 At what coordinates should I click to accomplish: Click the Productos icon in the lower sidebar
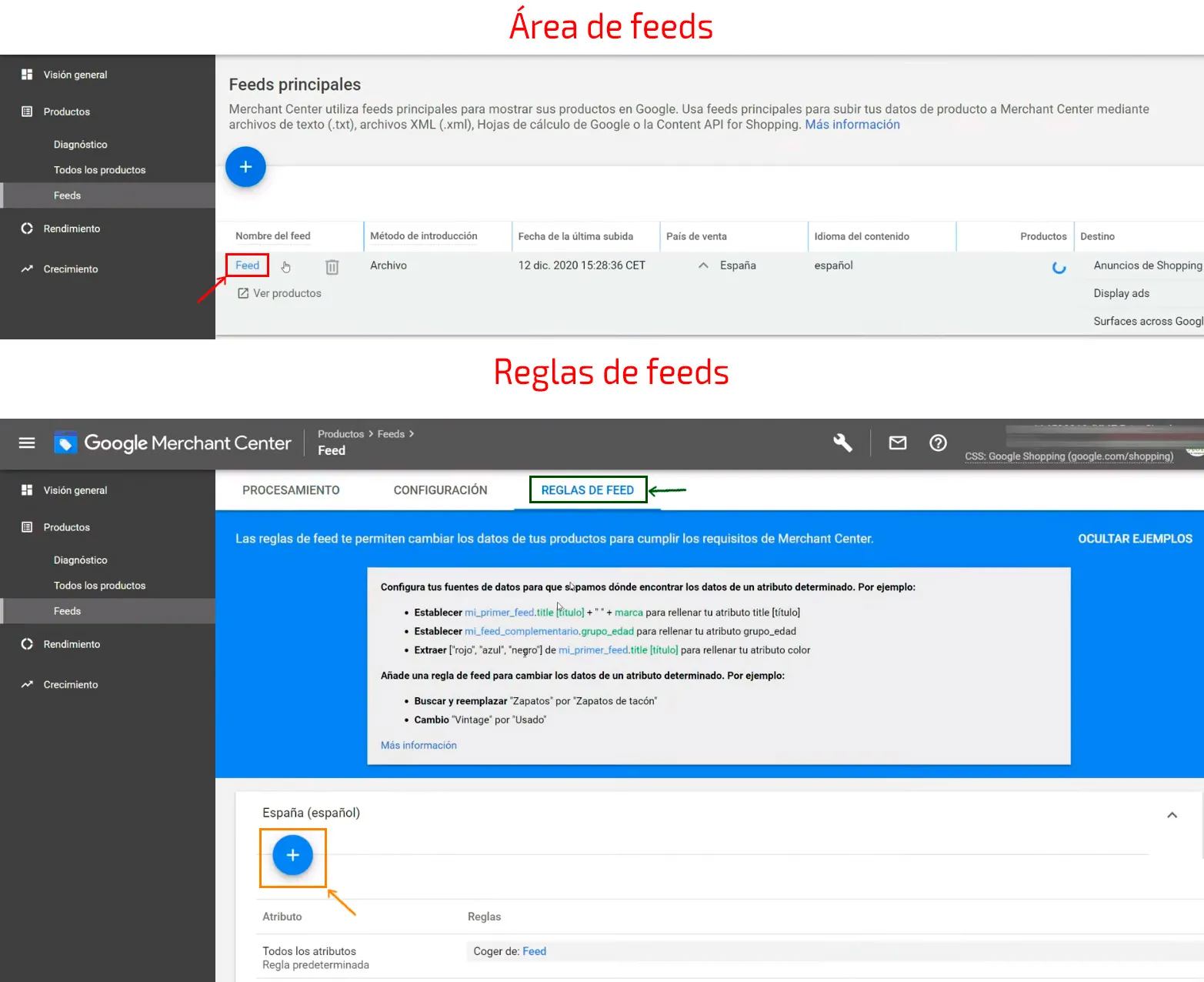coord(27,527)
